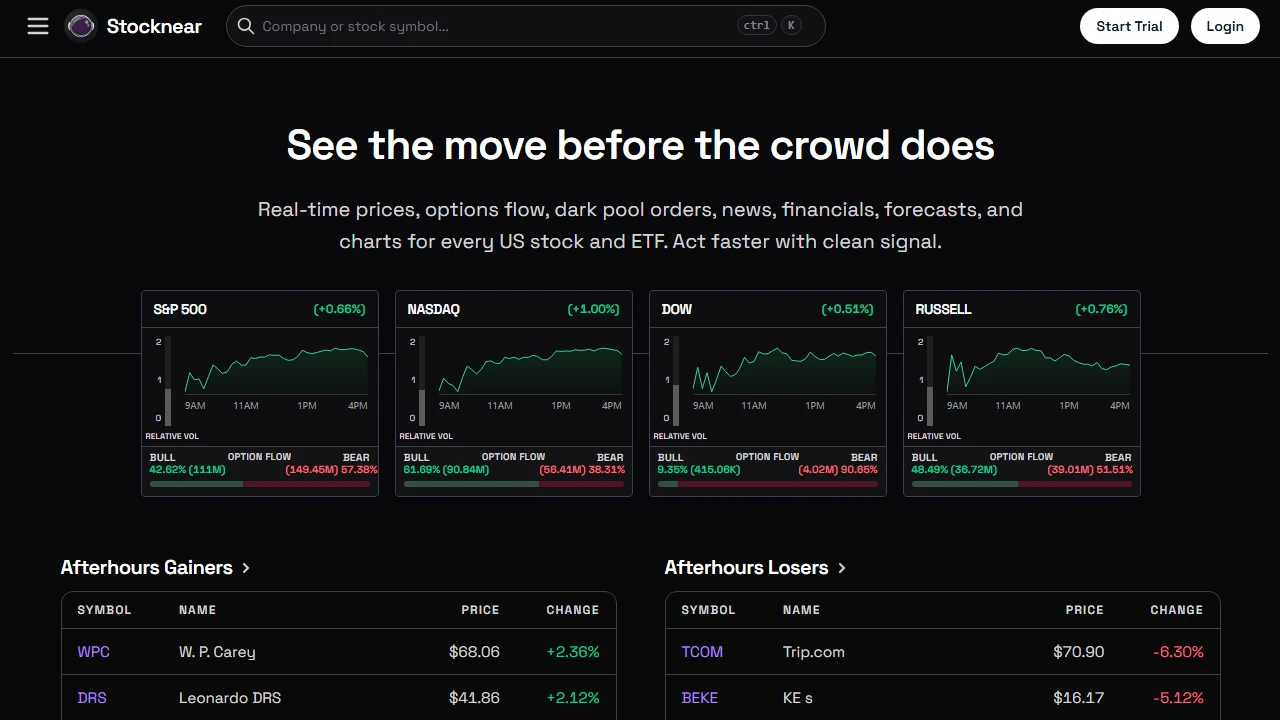Viewport: 1280px width, 720px height.
Task: Expand Afterhours Gainers via its chevron
Action: pyautogui.click(x=246, y=568)
